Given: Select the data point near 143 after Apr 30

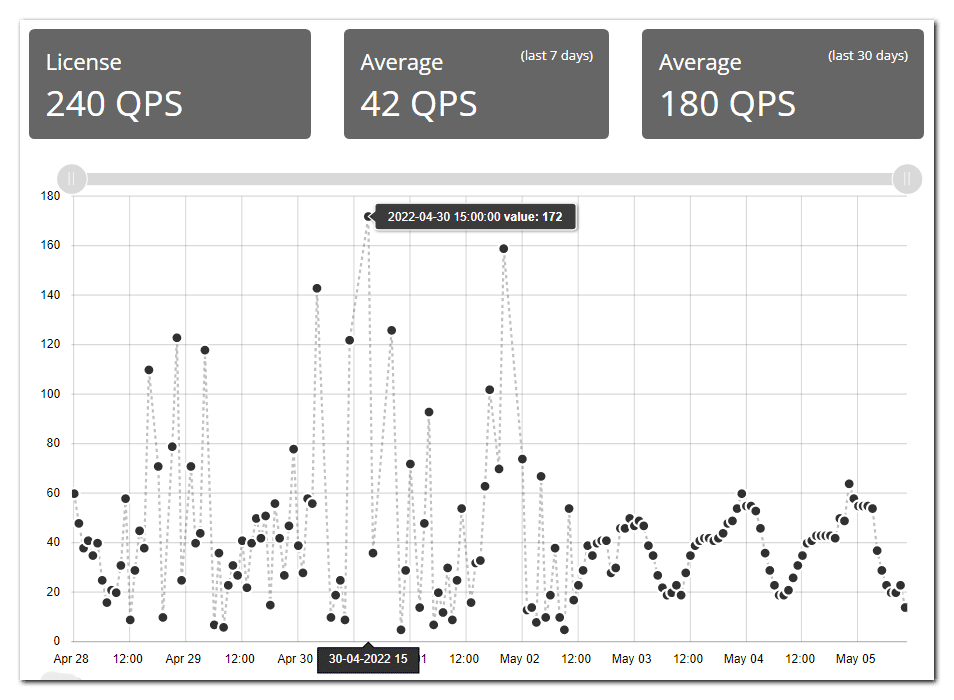Looking at the screenshot, I should point(317,288).
